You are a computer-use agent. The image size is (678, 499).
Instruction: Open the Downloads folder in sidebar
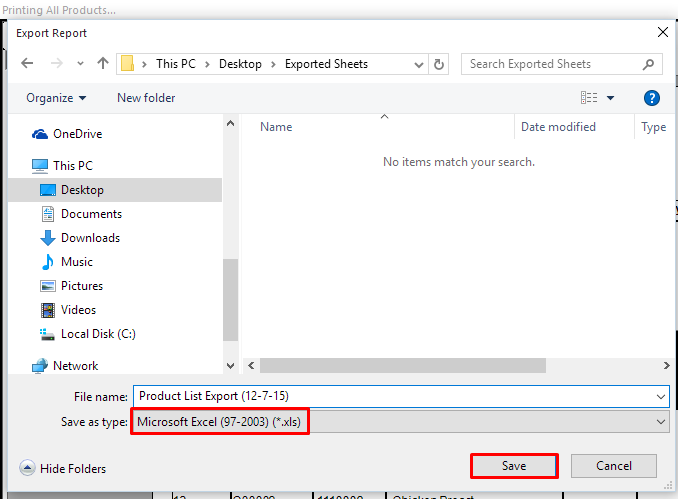89,238
